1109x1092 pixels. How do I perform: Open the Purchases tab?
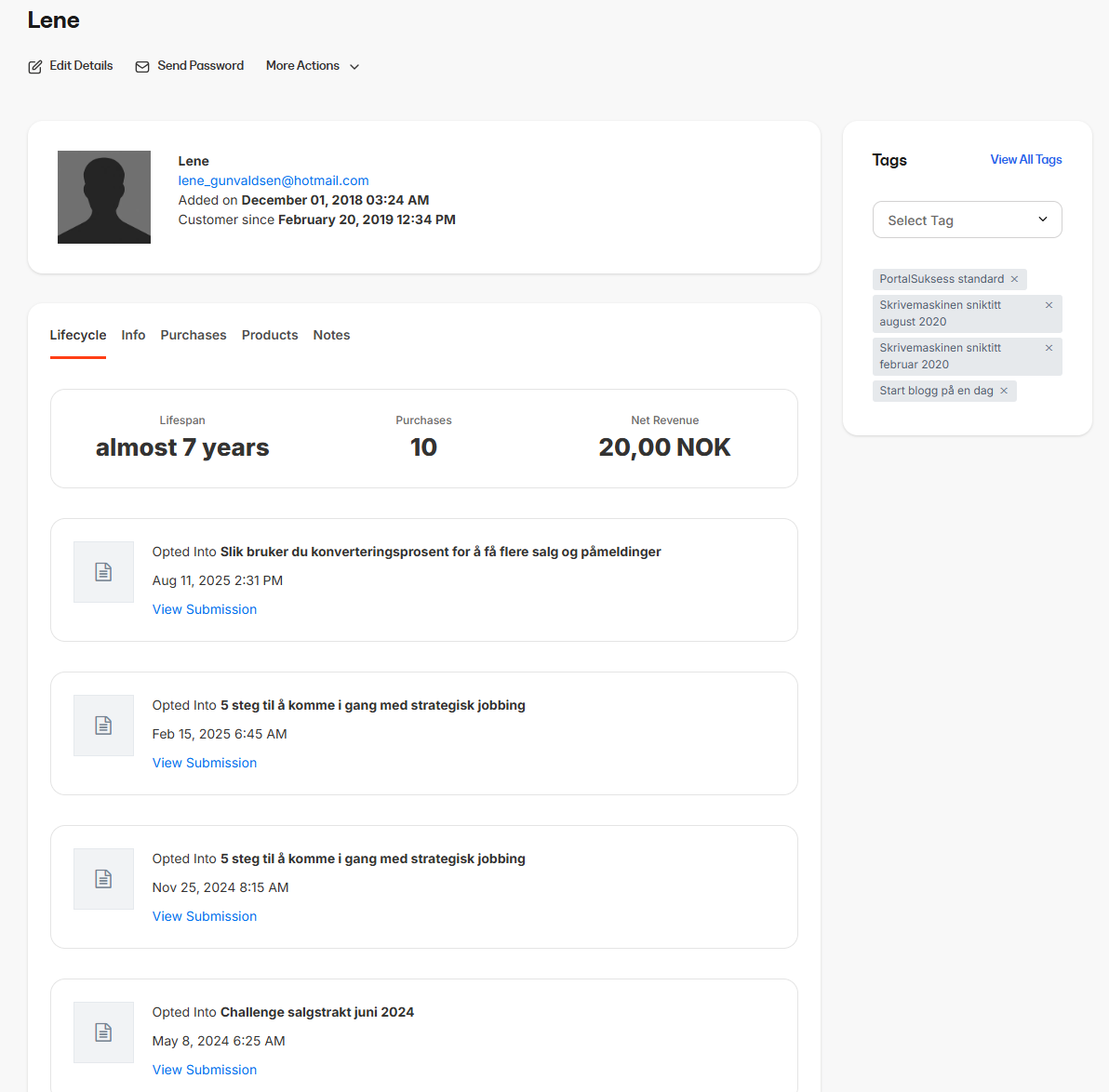[194, 335]
